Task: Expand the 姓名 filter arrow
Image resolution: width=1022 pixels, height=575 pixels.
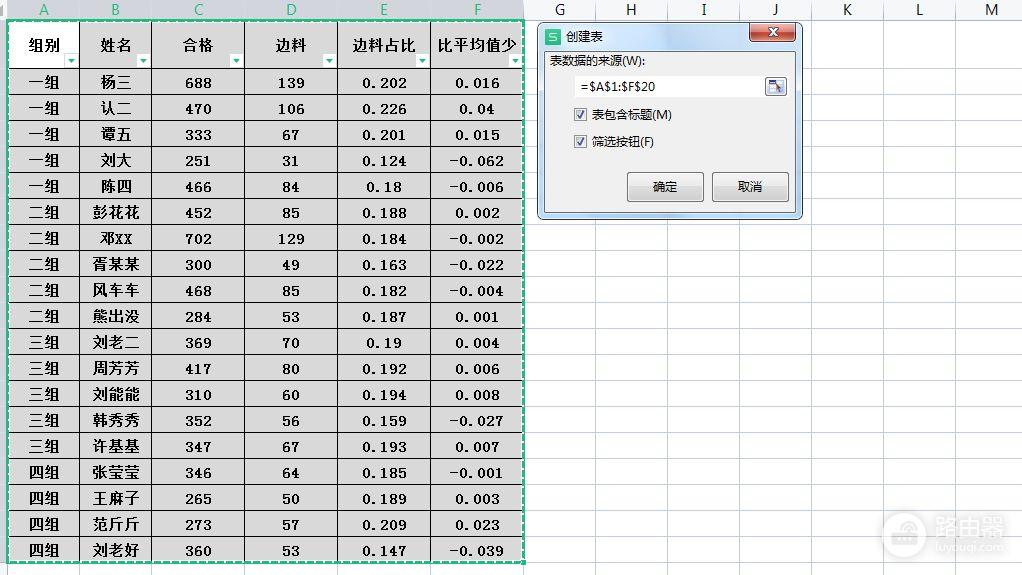Action: point(143,61)
